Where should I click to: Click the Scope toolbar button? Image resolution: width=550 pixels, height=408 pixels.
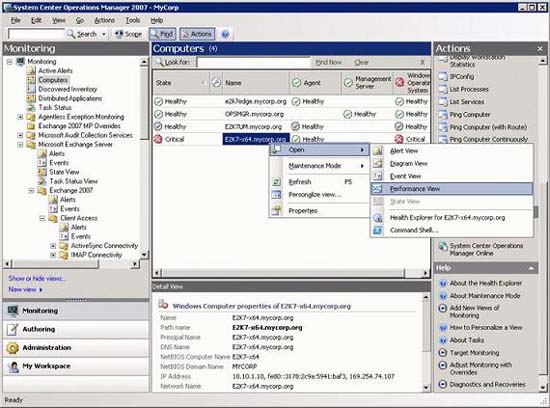[x=129, y=34]
